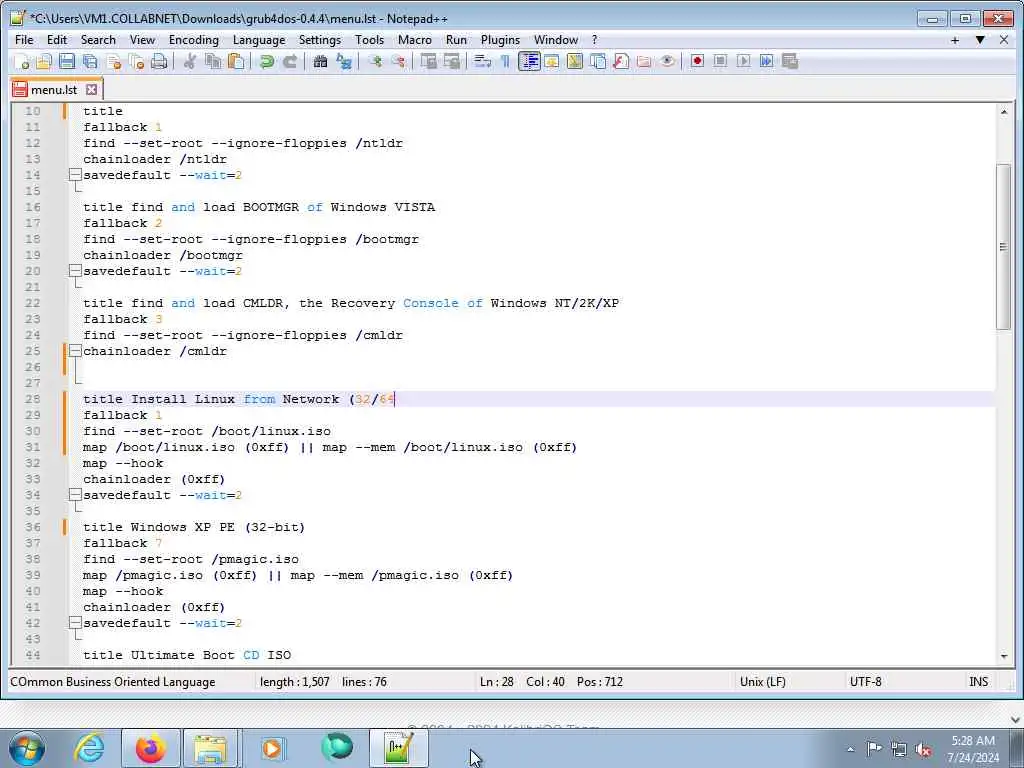Toggle the active Show Indent Guide button
1024x768 pixels.
coord(529,61)
